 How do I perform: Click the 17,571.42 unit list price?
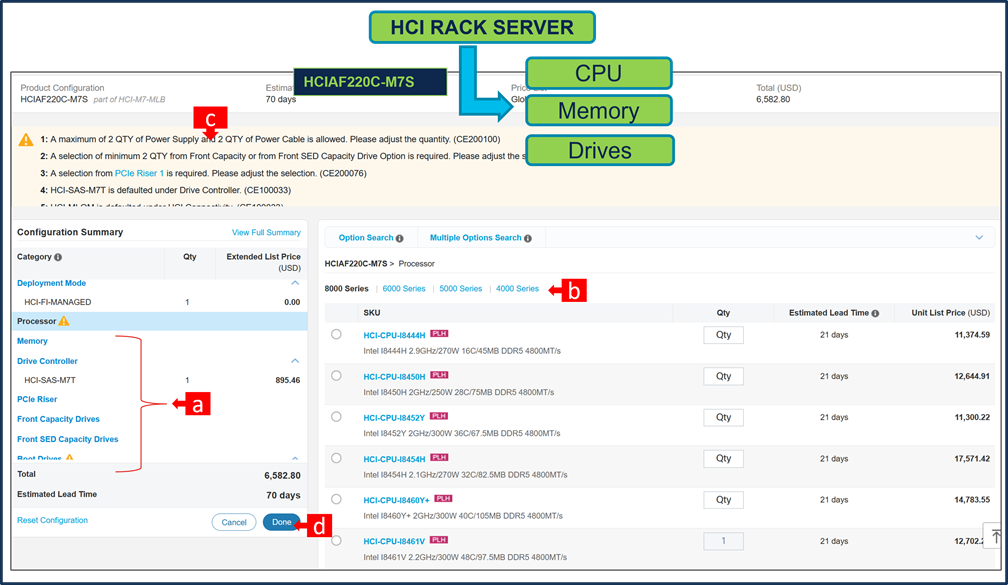click(972, 459)
